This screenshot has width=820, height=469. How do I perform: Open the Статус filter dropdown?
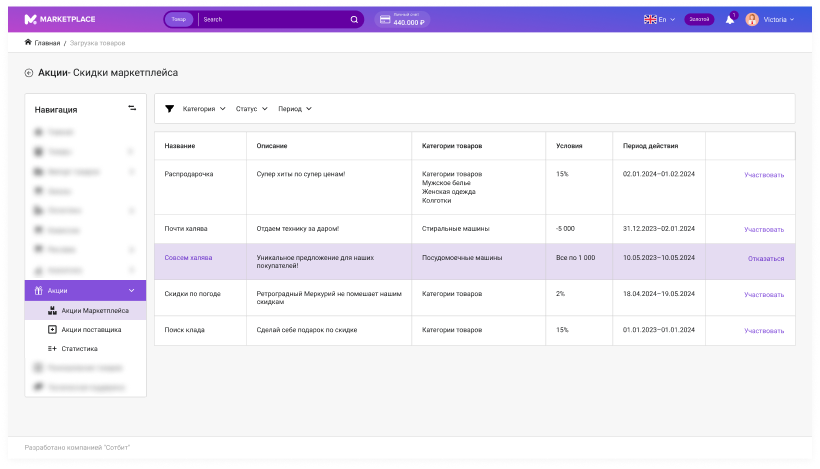pyautogui.click(x=251, y=109)
